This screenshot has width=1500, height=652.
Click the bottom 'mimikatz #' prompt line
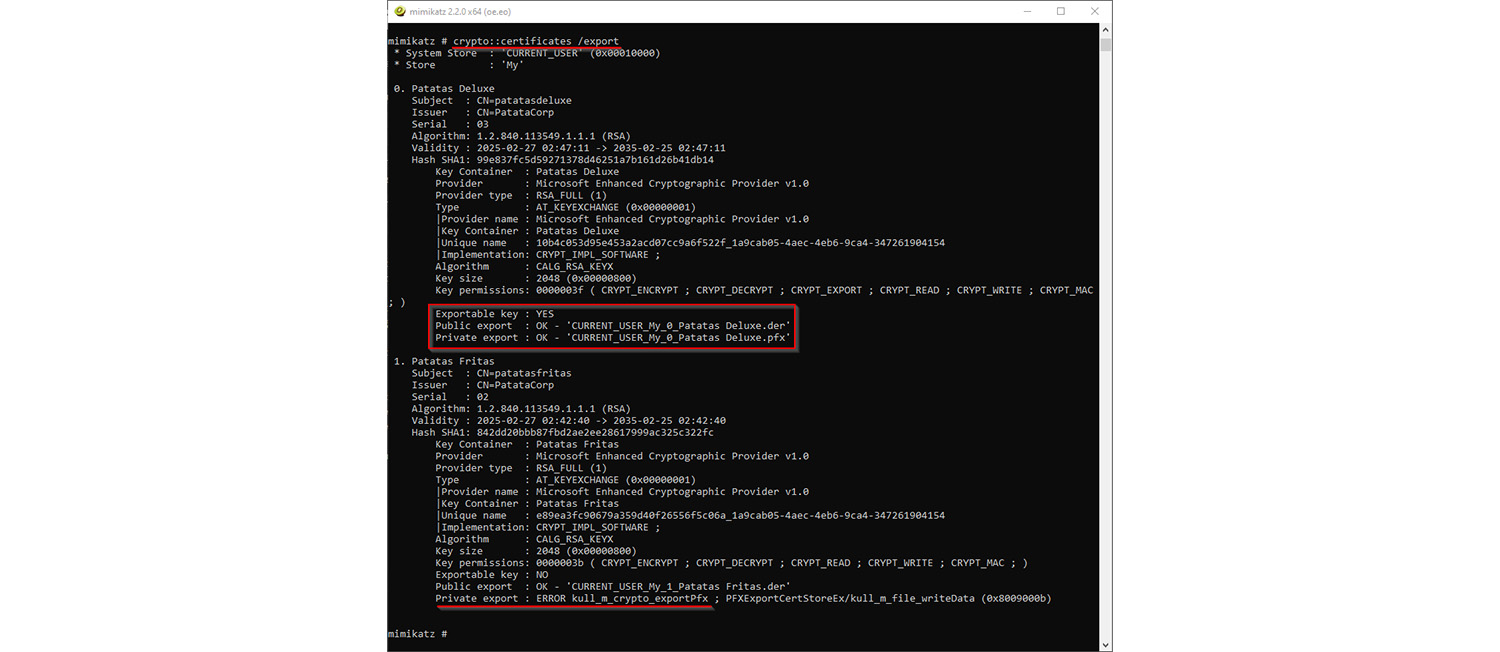click(x=416, y=634)
